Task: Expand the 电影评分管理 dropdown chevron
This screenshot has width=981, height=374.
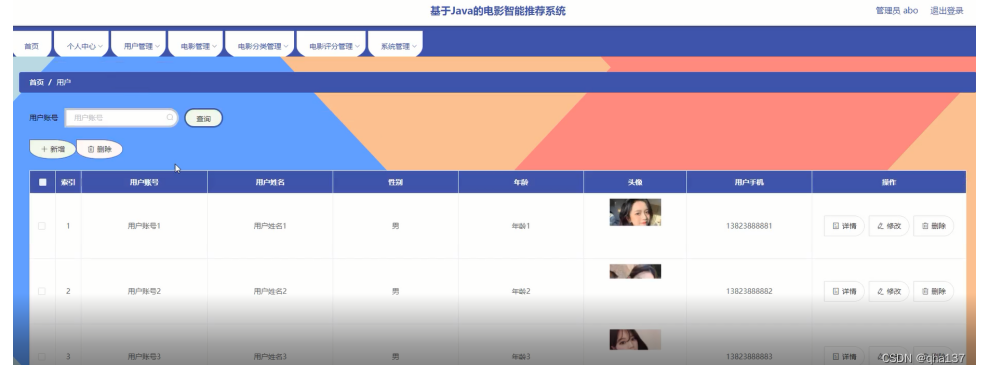Action: [357, 46]
